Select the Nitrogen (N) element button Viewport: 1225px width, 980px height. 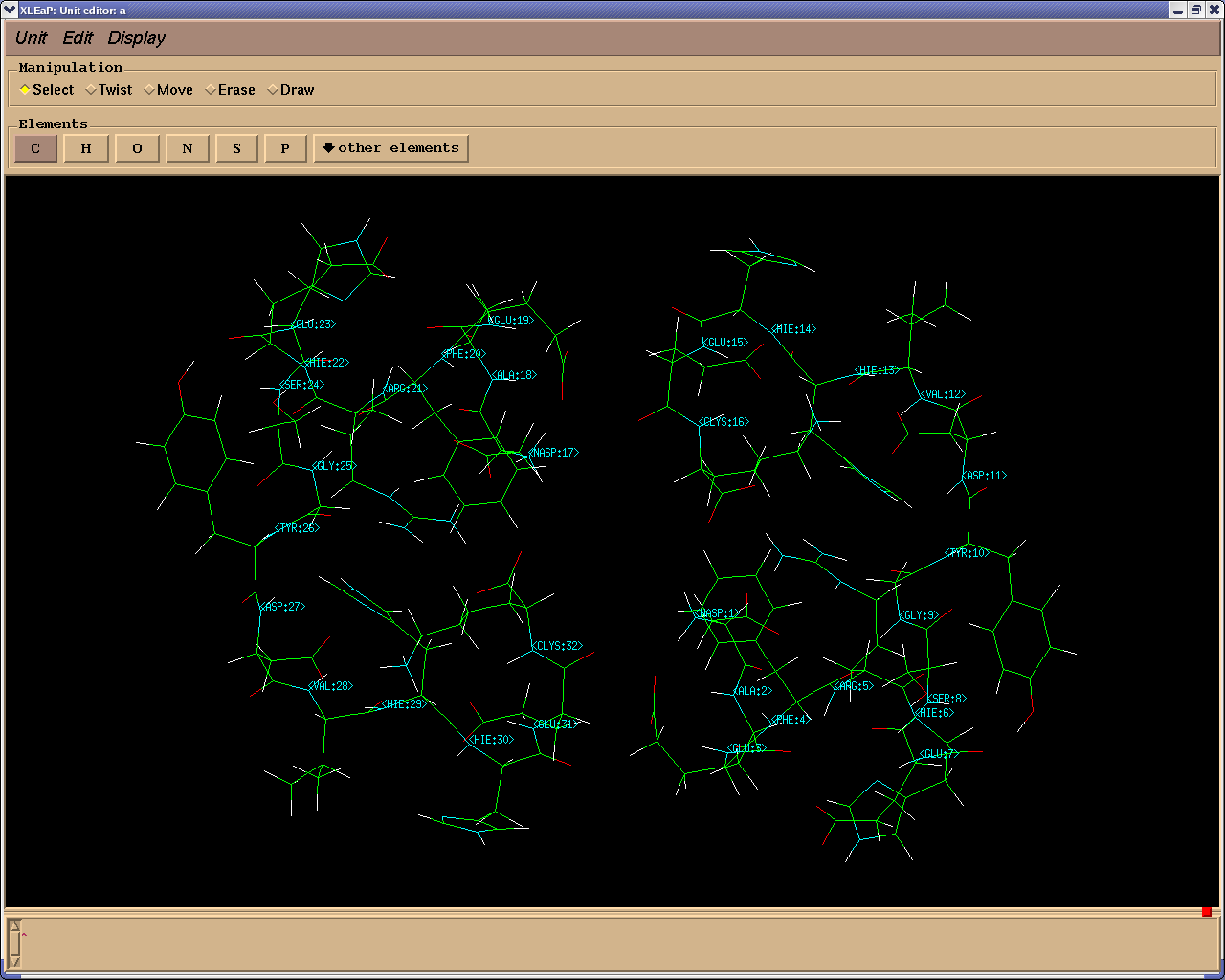click(188, 148)
